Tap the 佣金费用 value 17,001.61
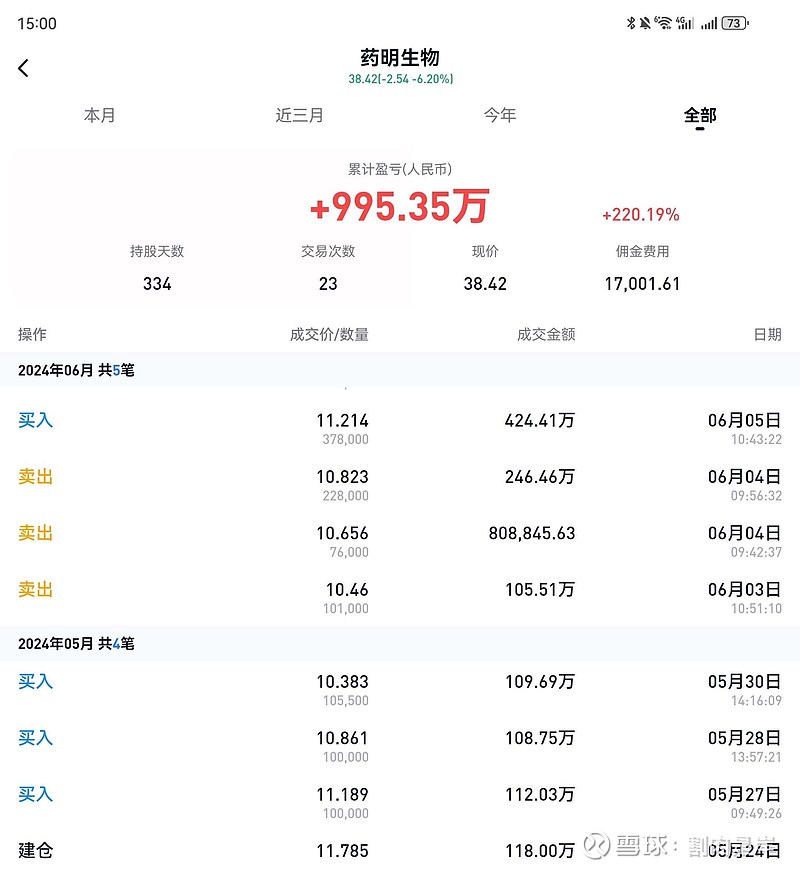Image resolution: width=800 pixels, height=871 pixels. (642, 284)
